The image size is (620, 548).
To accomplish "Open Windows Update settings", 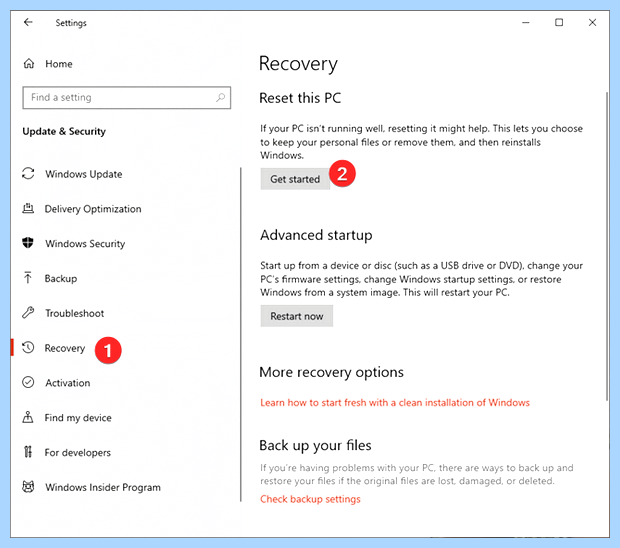I will [83, 174].
